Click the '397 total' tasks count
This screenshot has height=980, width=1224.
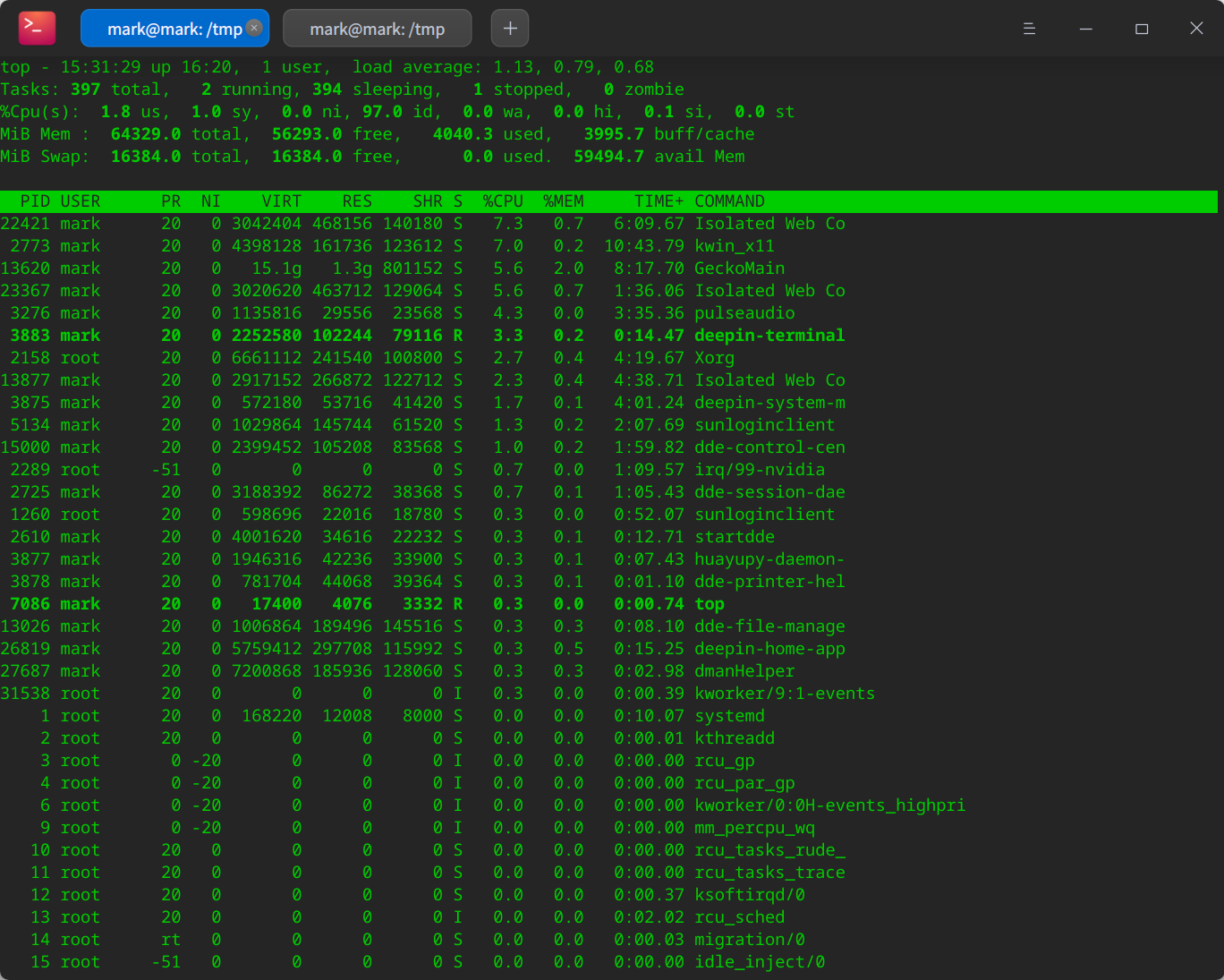point(115,89)
